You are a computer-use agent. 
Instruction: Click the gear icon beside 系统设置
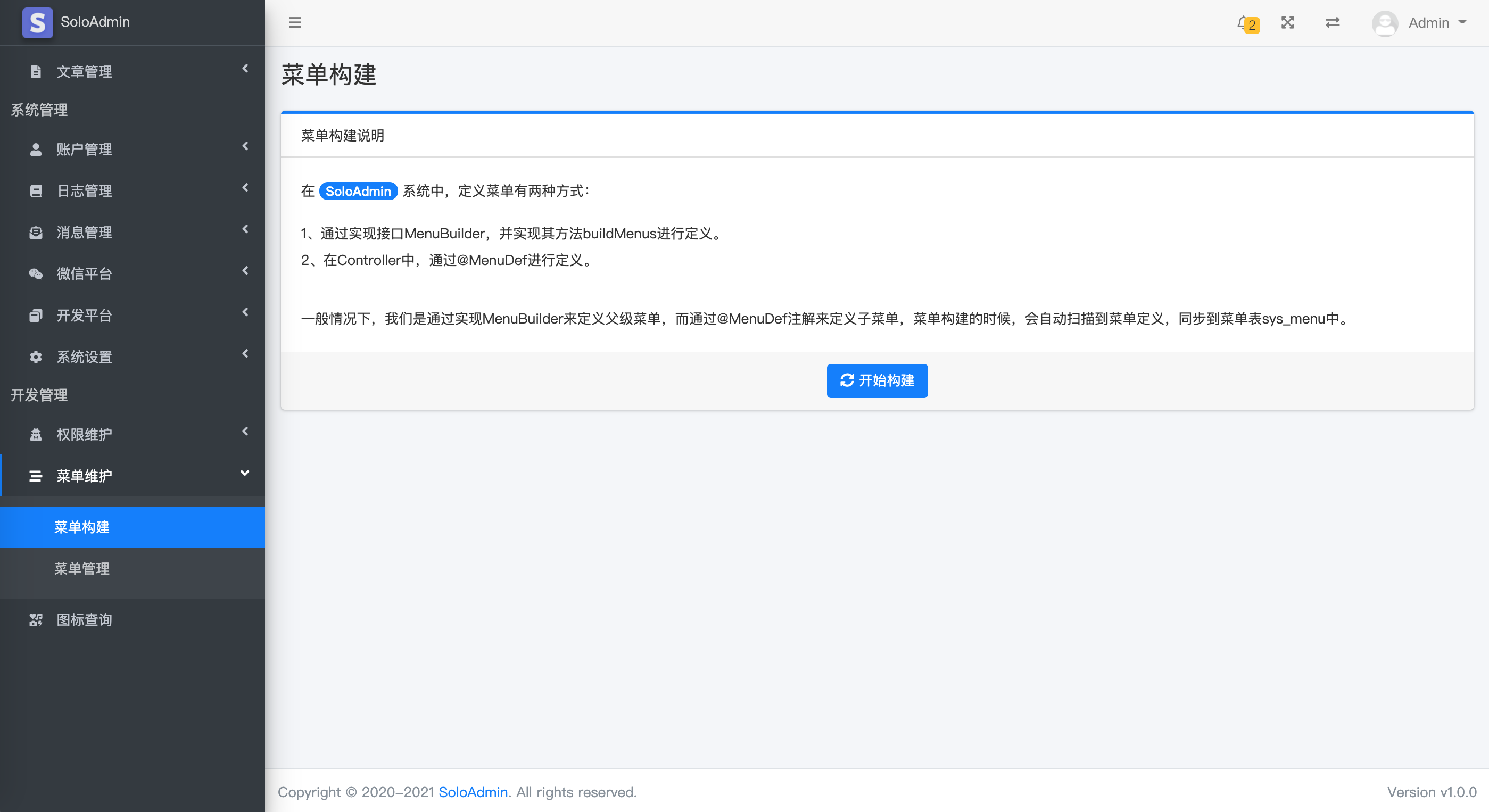pos(36,357)
